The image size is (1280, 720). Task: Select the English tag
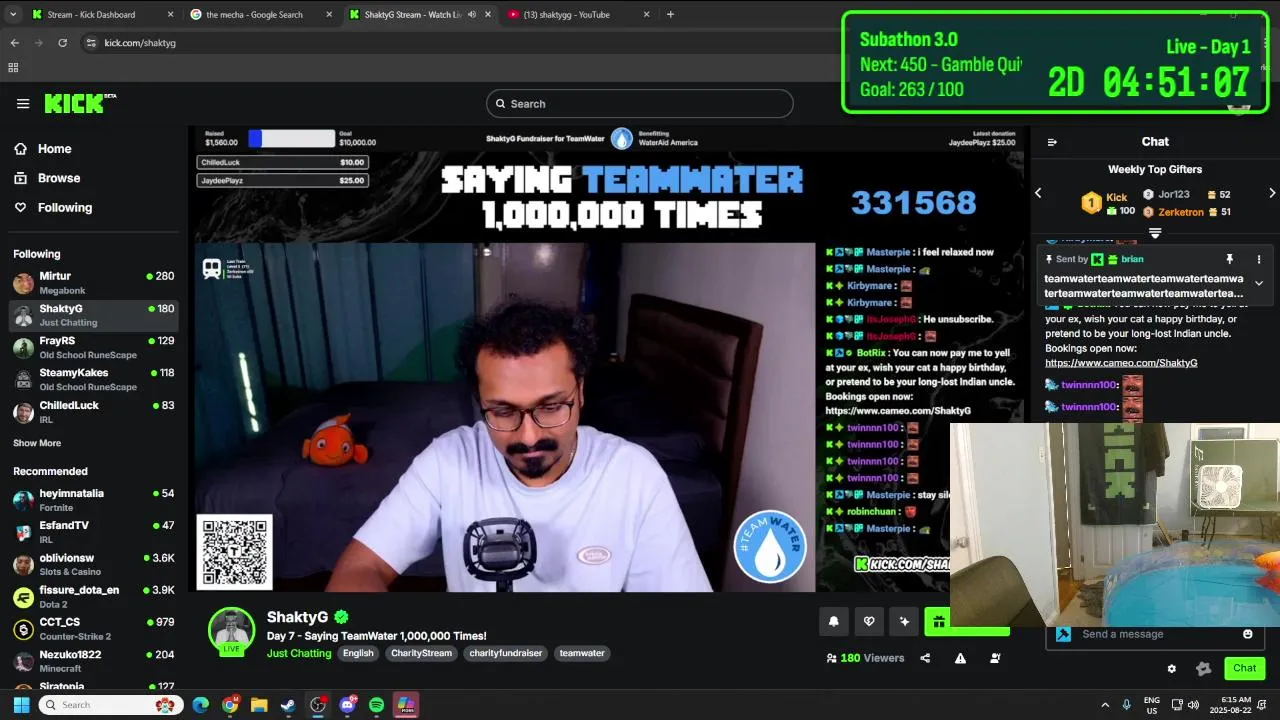click(x=358, y=653)
